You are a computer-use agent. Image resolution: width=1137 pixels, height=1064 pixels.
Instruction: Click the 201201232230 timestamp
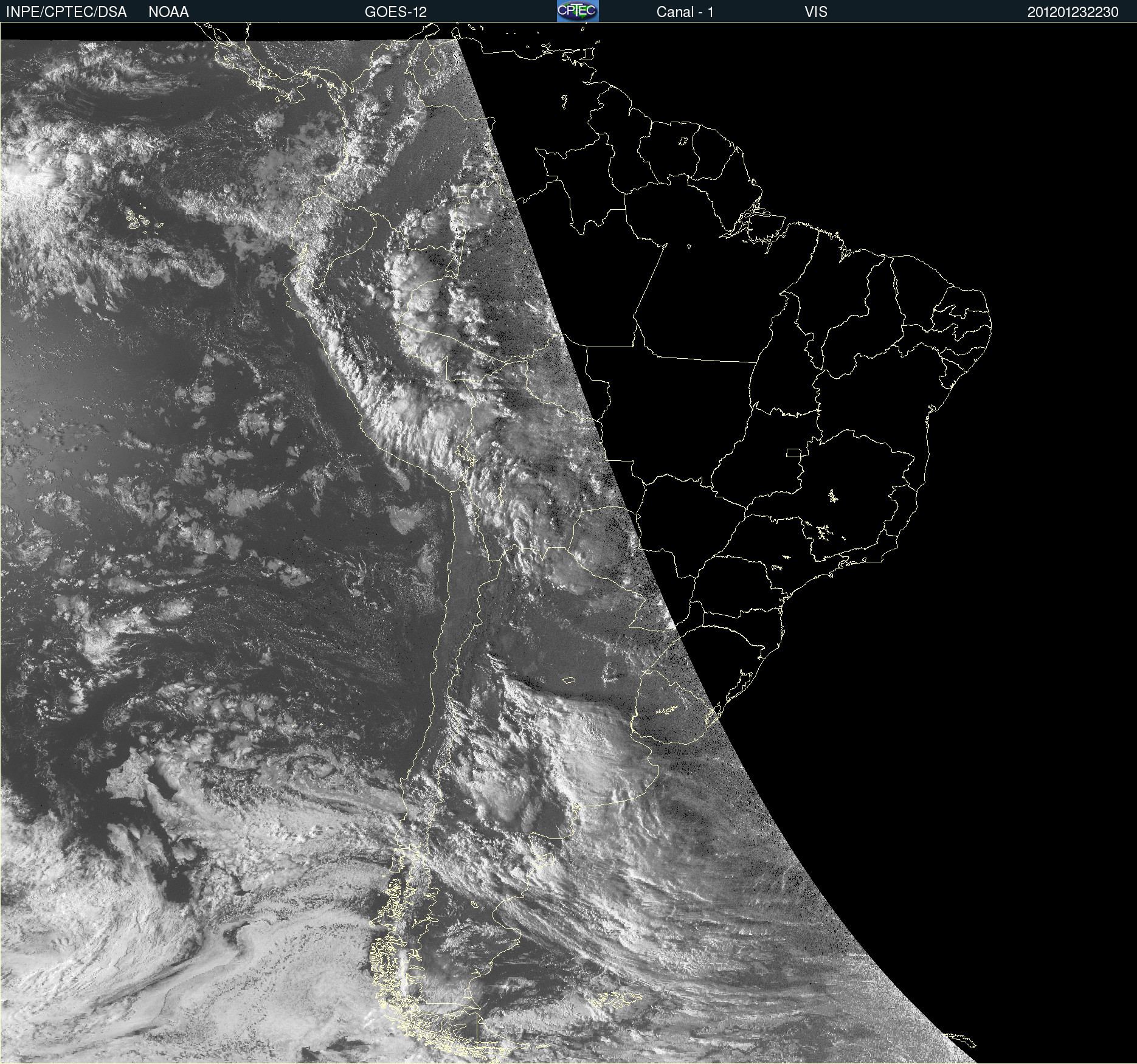(1073, 12)
